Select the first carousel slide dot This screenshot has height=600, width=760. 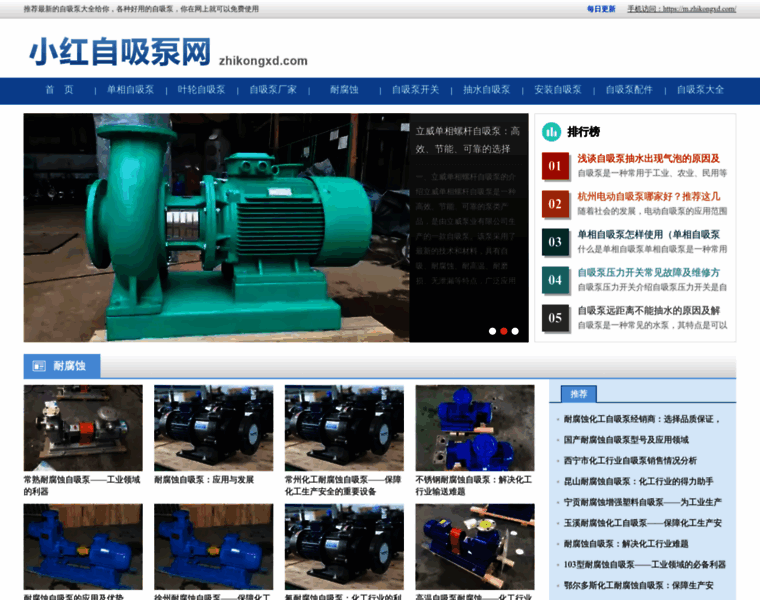(x=492, y=331)
